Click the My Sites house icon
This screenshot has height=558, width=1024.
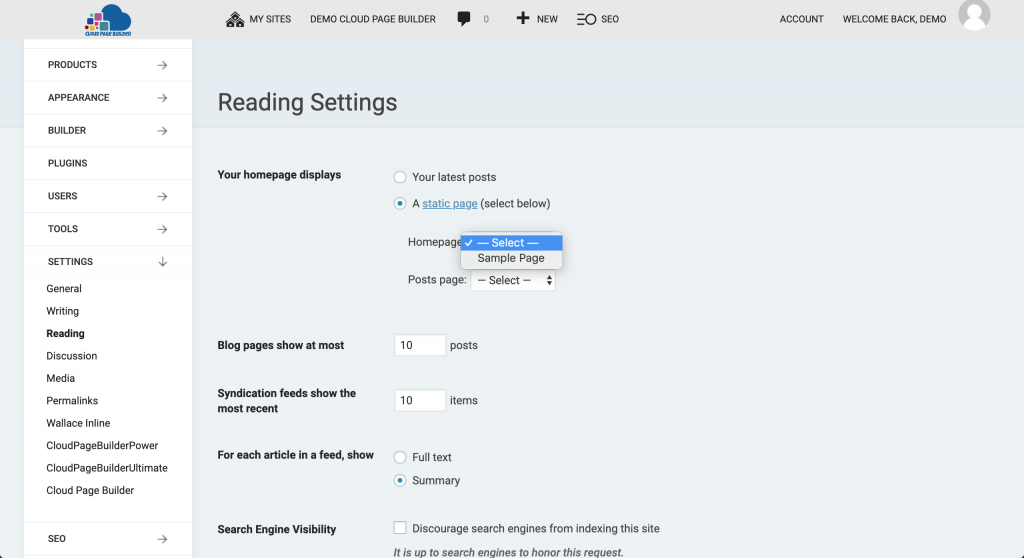tap(235, 19)
